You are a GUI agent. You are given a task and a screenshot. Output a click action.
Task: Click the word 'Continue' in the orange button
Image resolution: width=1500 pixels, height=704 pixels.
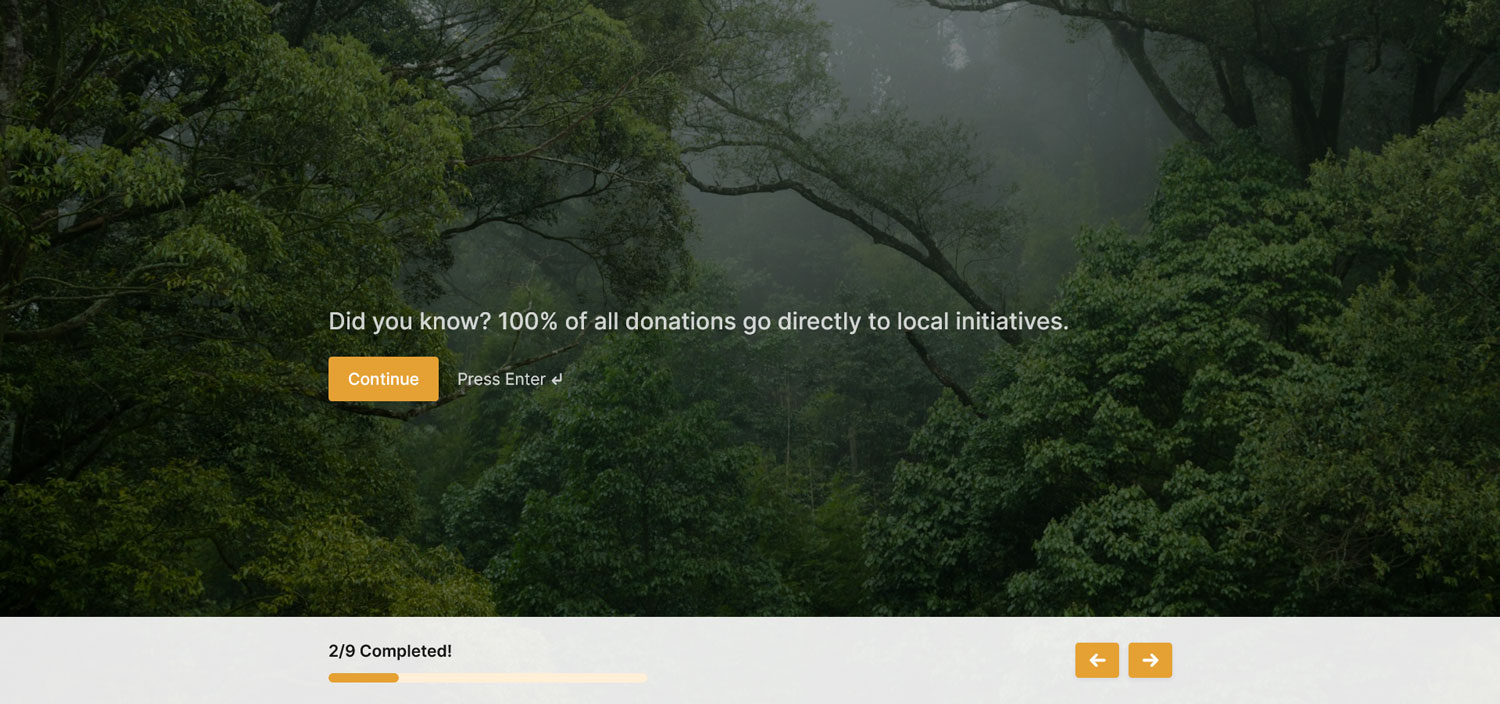tap(383, 379)
